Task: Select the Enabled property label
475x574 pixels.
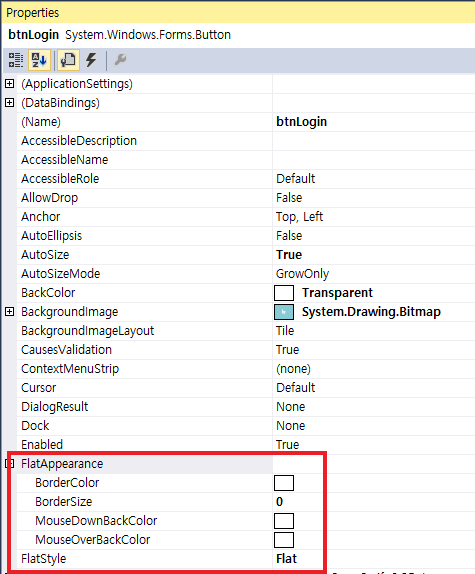Action: pyautogui.click(x=42, y=445)
